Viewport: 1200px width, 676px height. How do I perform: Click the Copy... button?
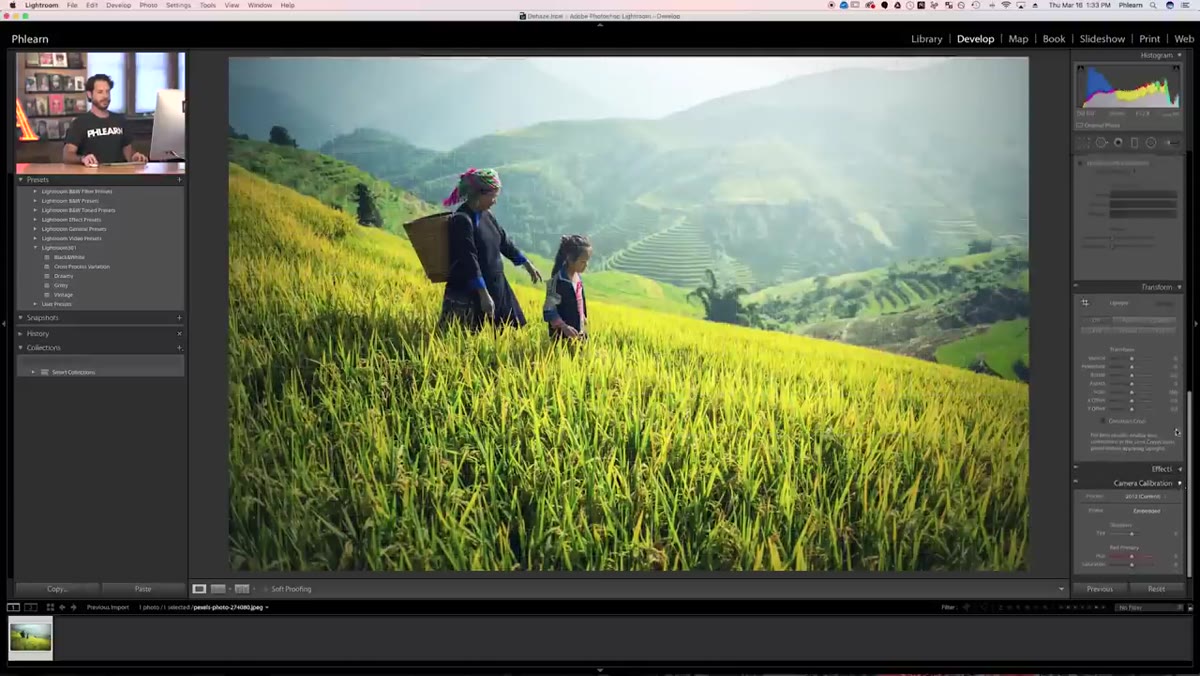point(57,589)
